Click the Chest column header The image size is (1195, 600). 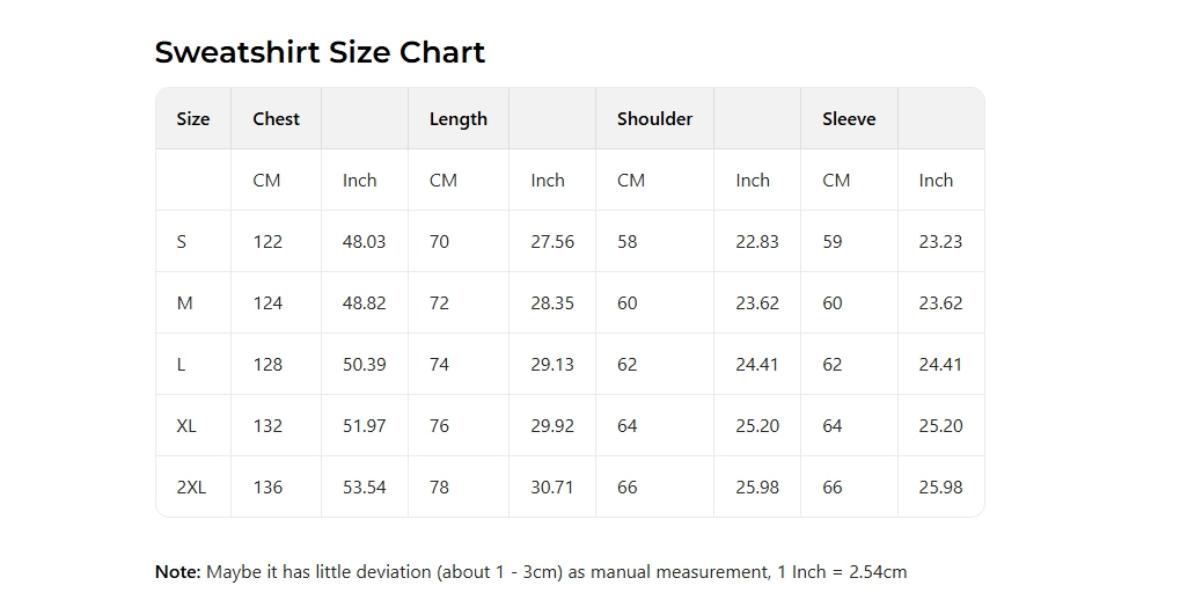pos(276,119)
